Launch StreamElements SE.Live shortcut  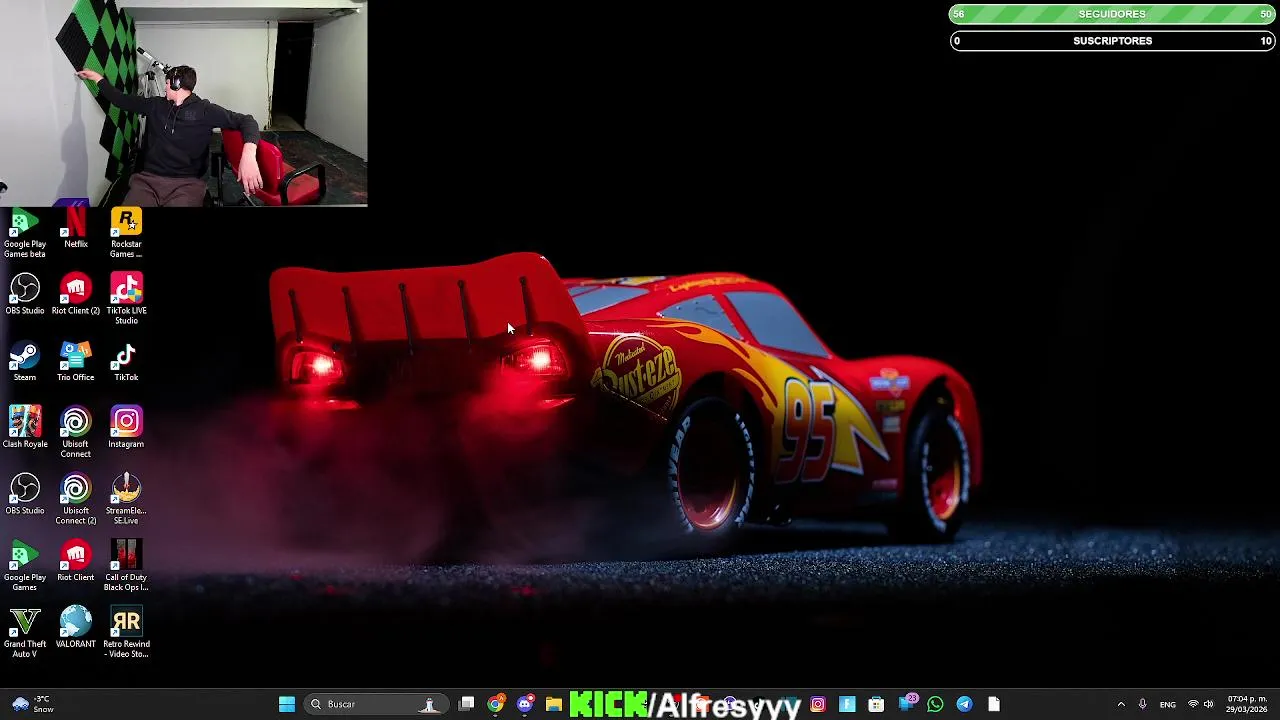pyautogui.click(x=126, y=499)
